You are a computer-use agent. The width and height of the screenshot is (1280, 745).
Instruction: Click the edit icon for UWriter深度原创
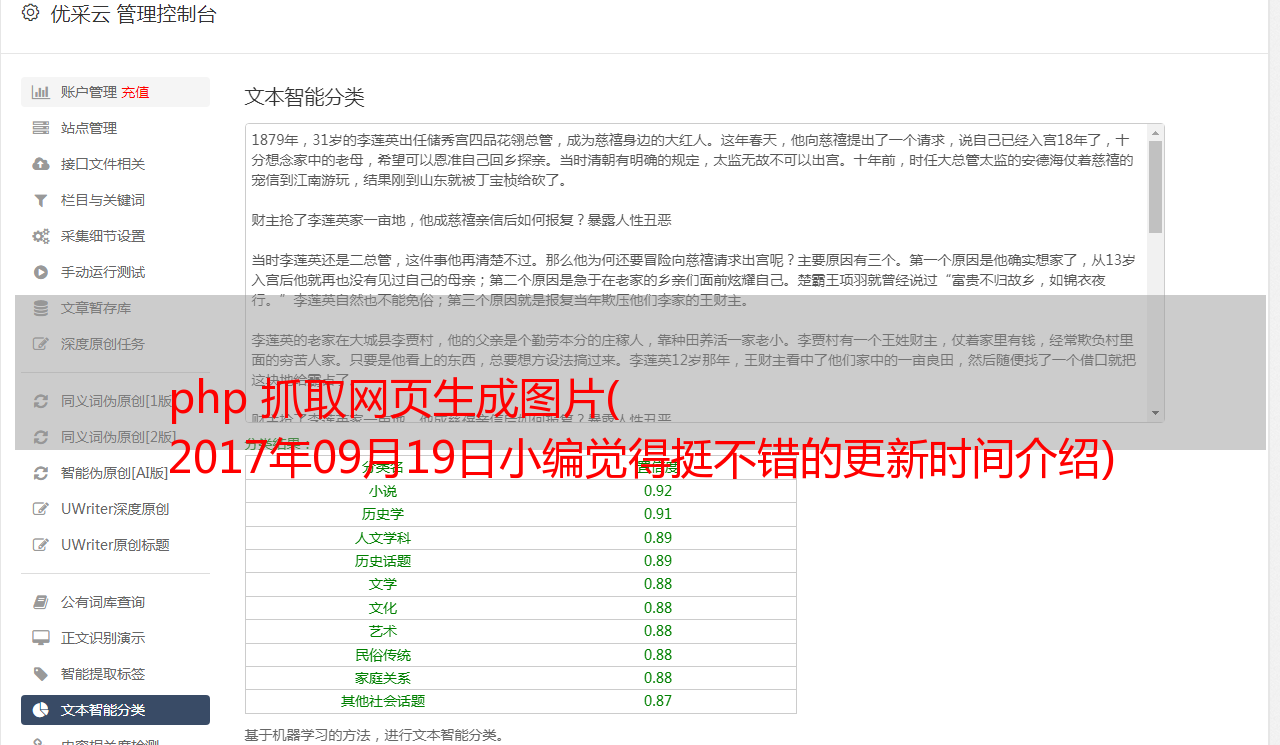[x=40, y=509]
